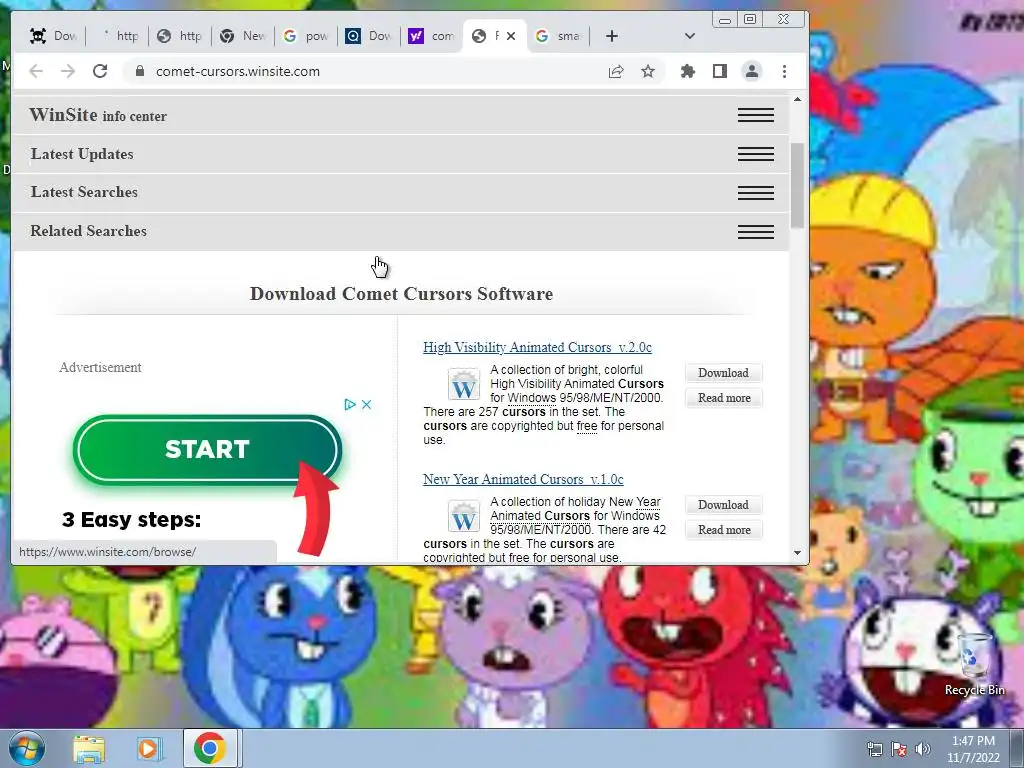Open New Year Animated Cursors v.1.0c link
The width and height of the screenshot is (1024, 768).
[x=523, y=479]
